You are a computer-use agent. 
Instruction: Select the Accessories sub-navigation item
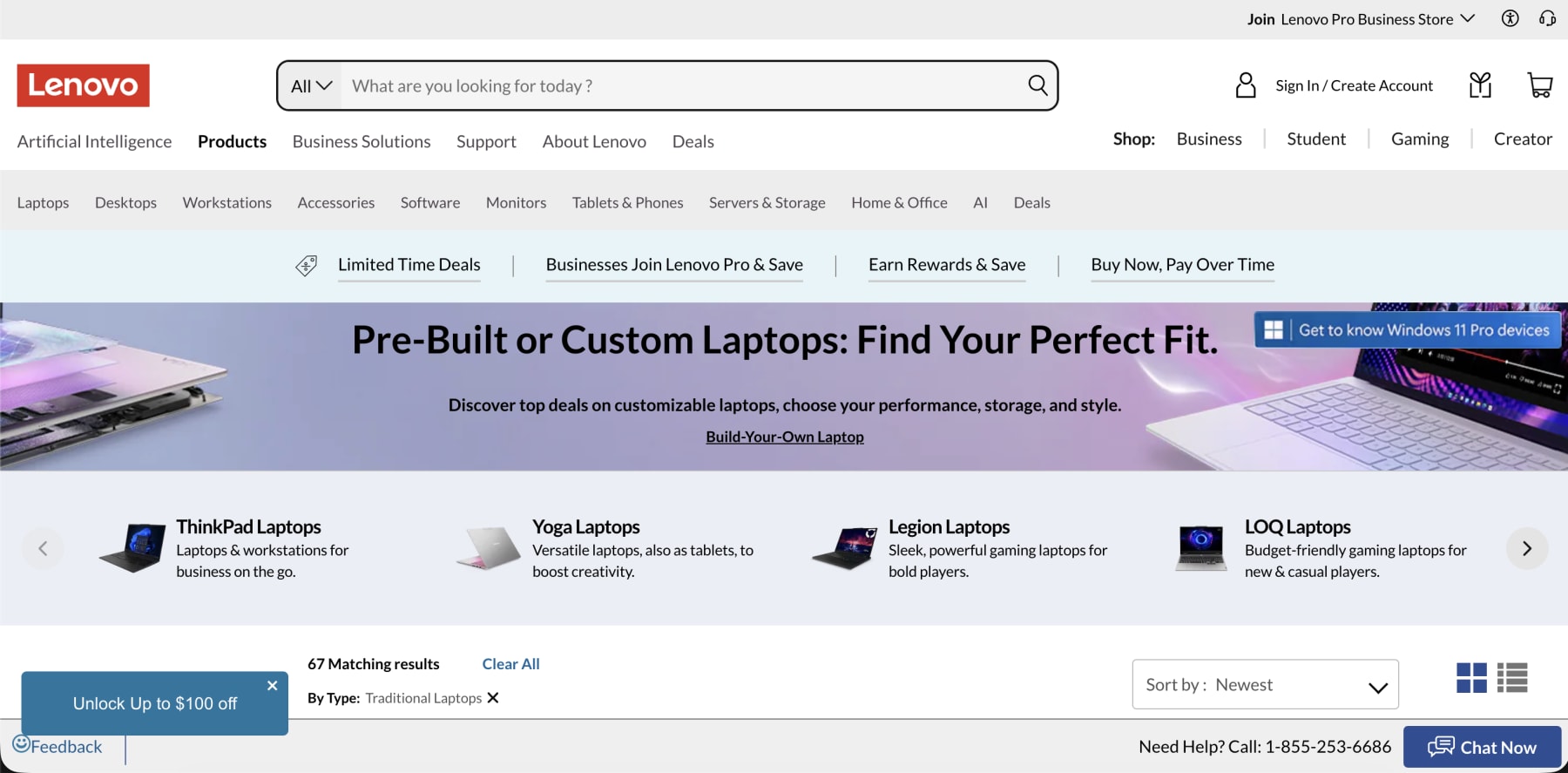coord(336,202)
